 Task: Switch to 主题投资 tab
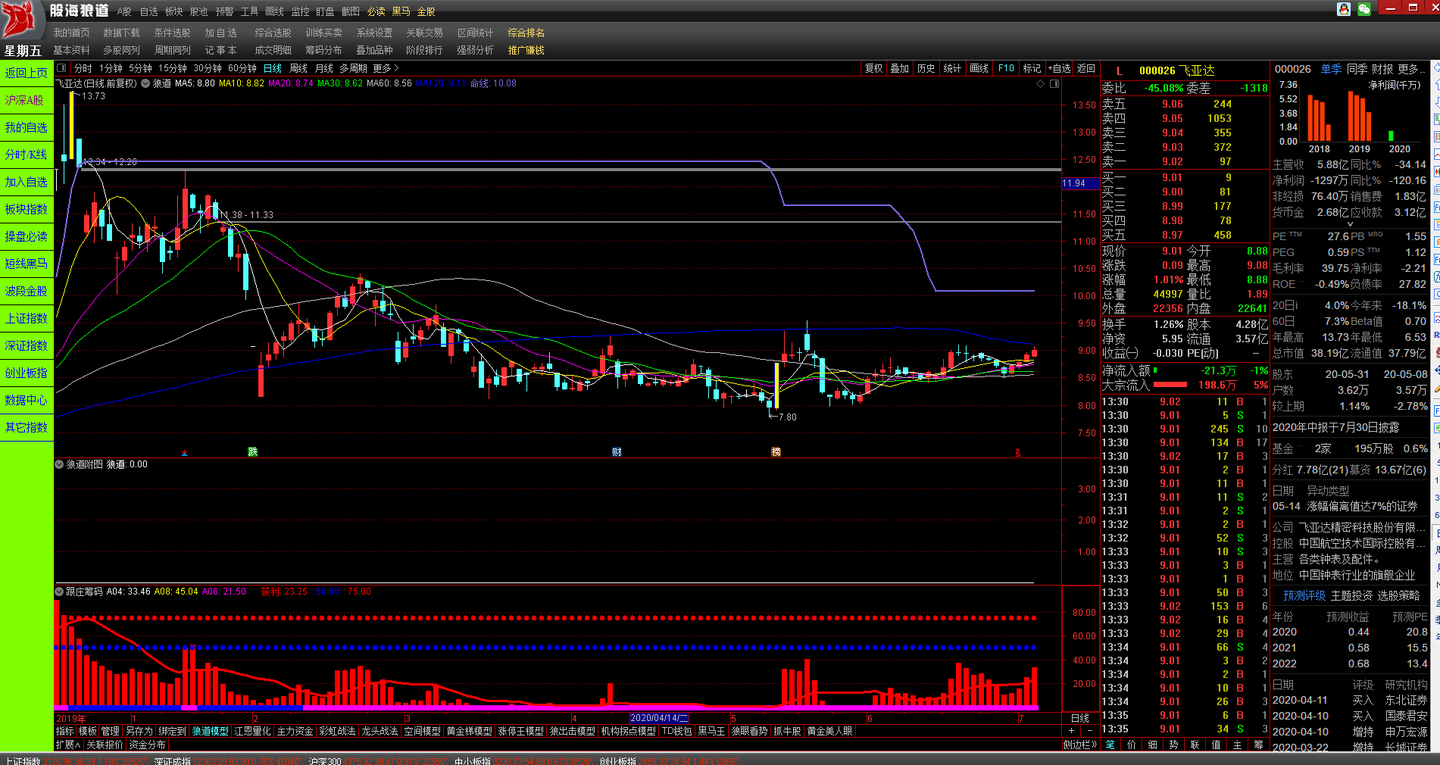[x=1351, y=595]
